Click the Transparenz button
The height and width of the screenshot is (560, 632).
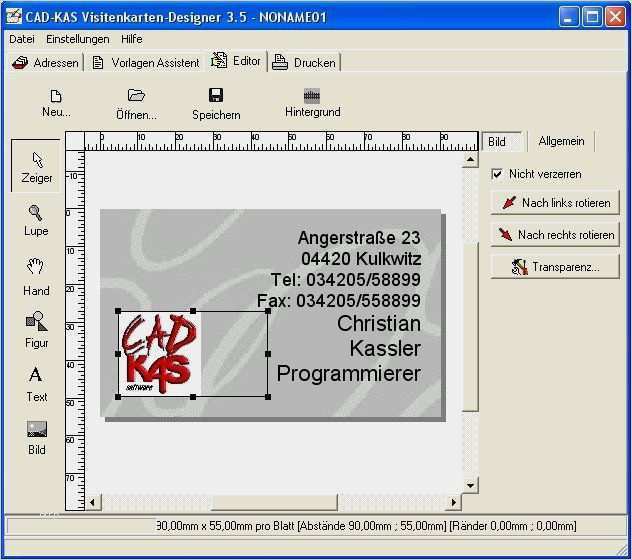pyautogui.click(x=555, y=267)
